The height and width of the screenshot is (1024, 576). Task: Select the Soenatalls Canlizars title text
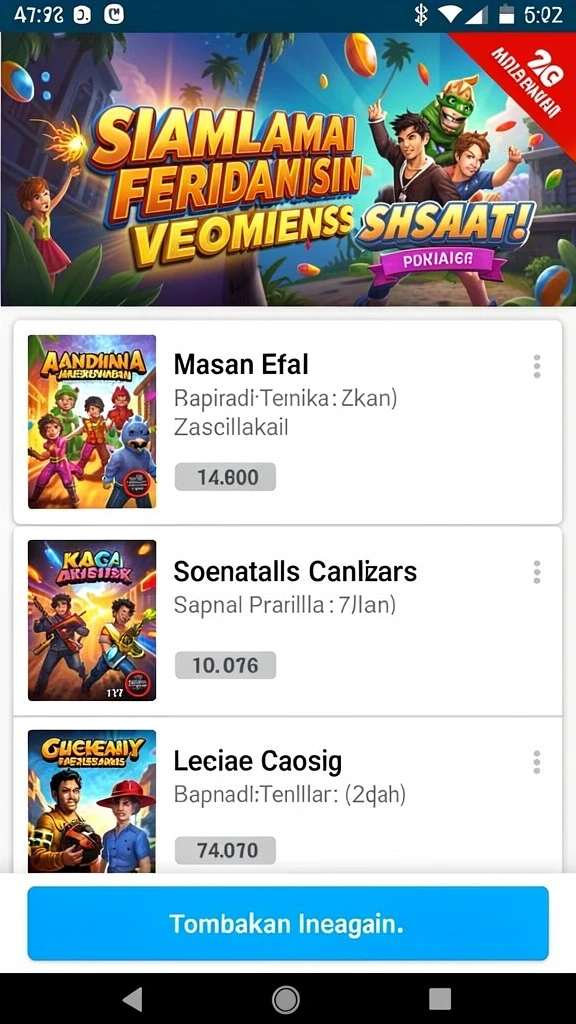[x=295, y=571]
